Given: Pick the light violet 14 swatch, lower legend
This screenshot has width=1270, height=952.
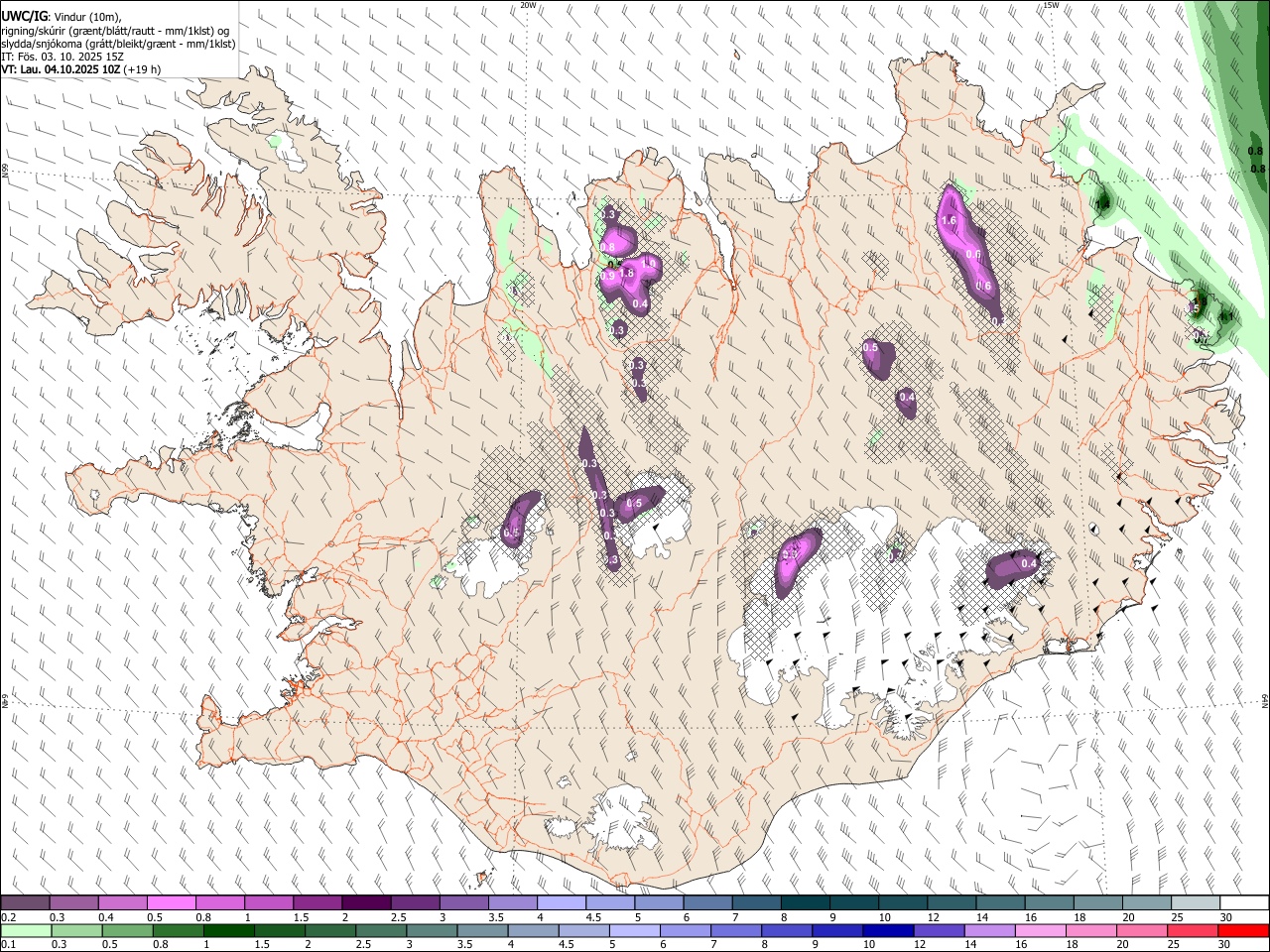Looking at the screenshot, I should pyautogui.click(x=990, y=930).
